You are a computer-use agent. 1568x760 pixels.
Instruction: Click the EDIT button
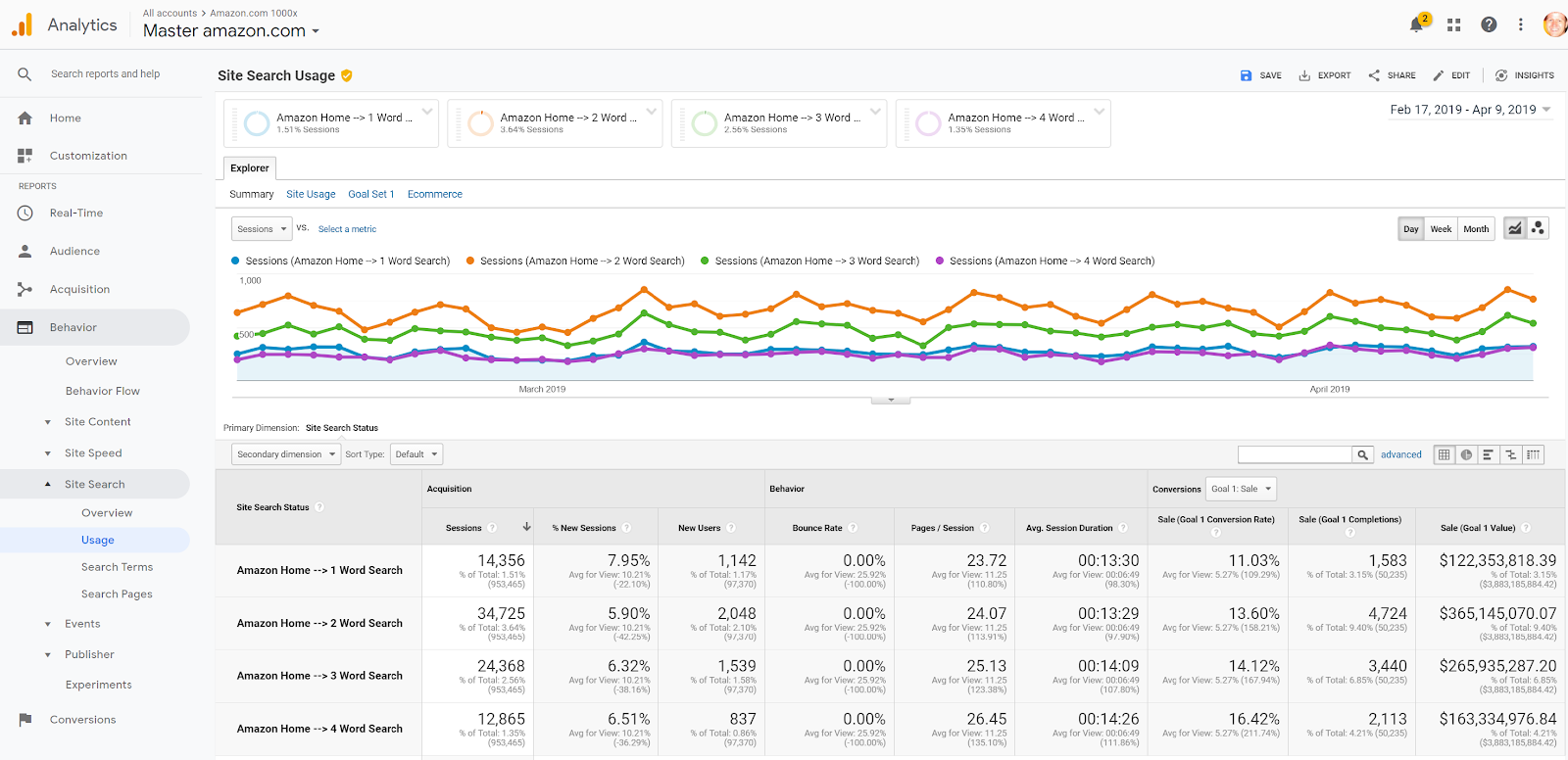coord(1451,75)
